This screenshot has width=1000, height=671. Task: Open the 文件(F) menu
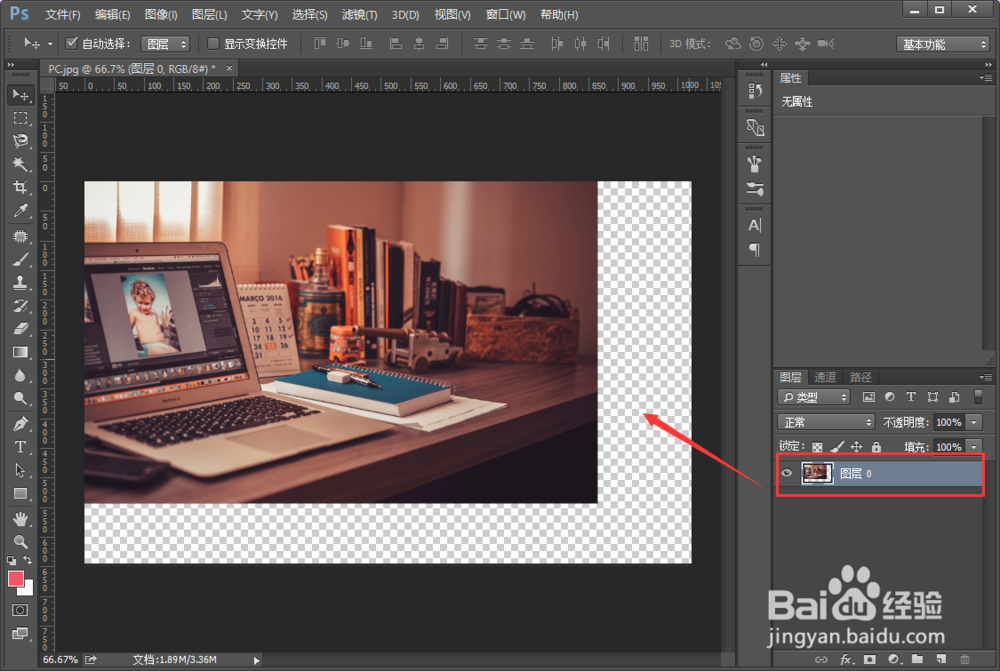click(x=62, y=14)
